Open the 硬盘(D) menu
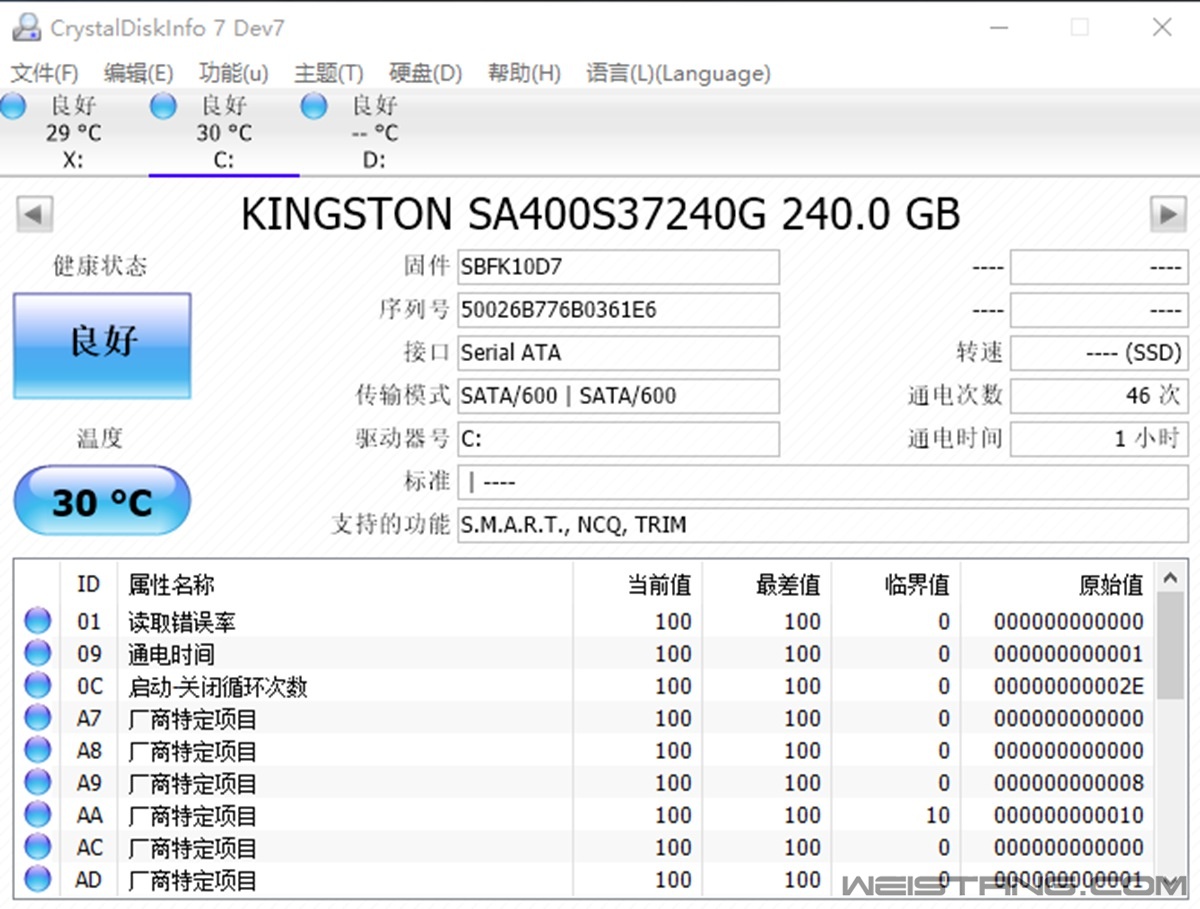The width and height of the screenshot is (1200, 909). (x=425, y=73)
